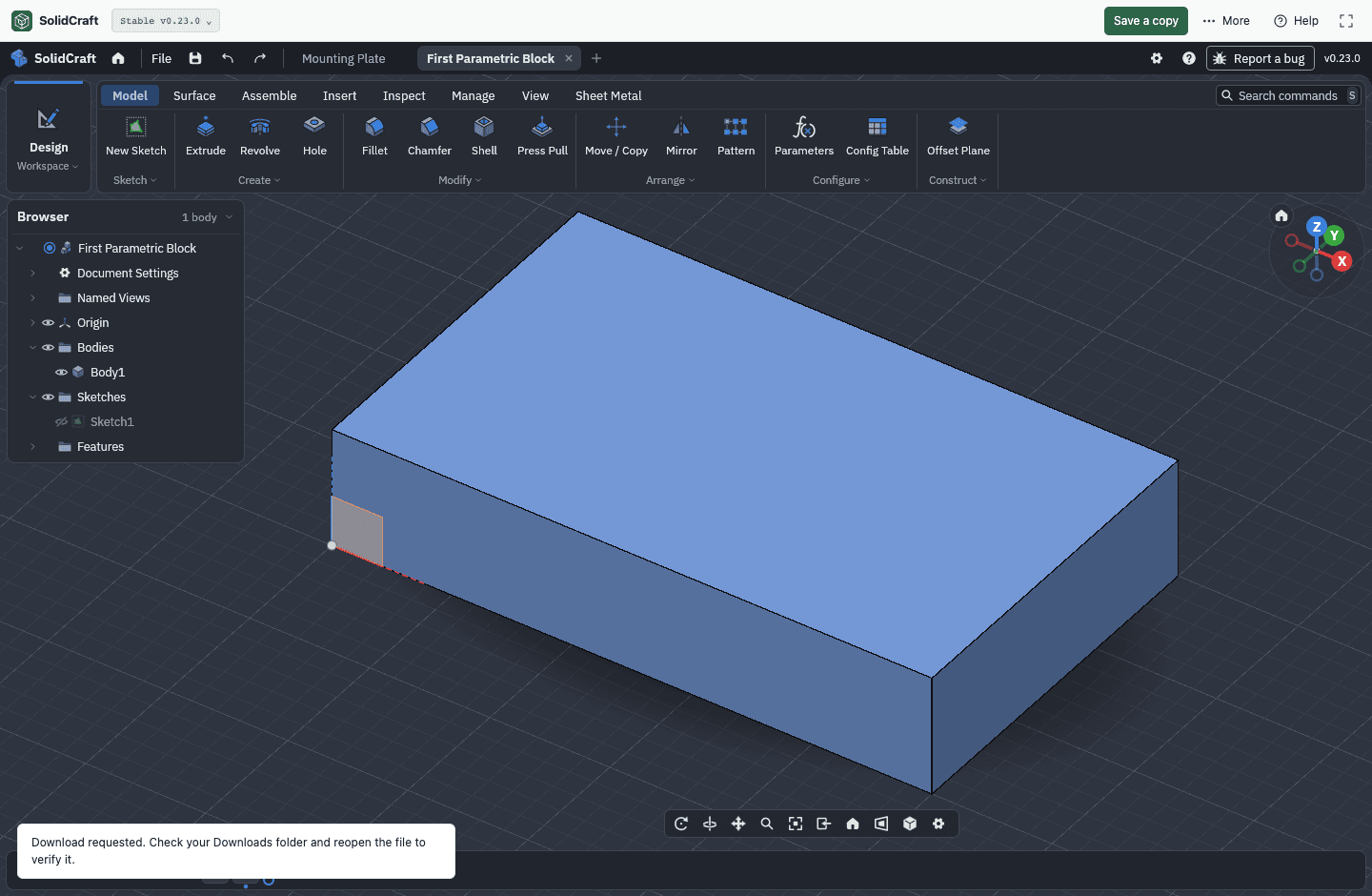Toggle visibility of Bodies folder

tap(48, 348)
